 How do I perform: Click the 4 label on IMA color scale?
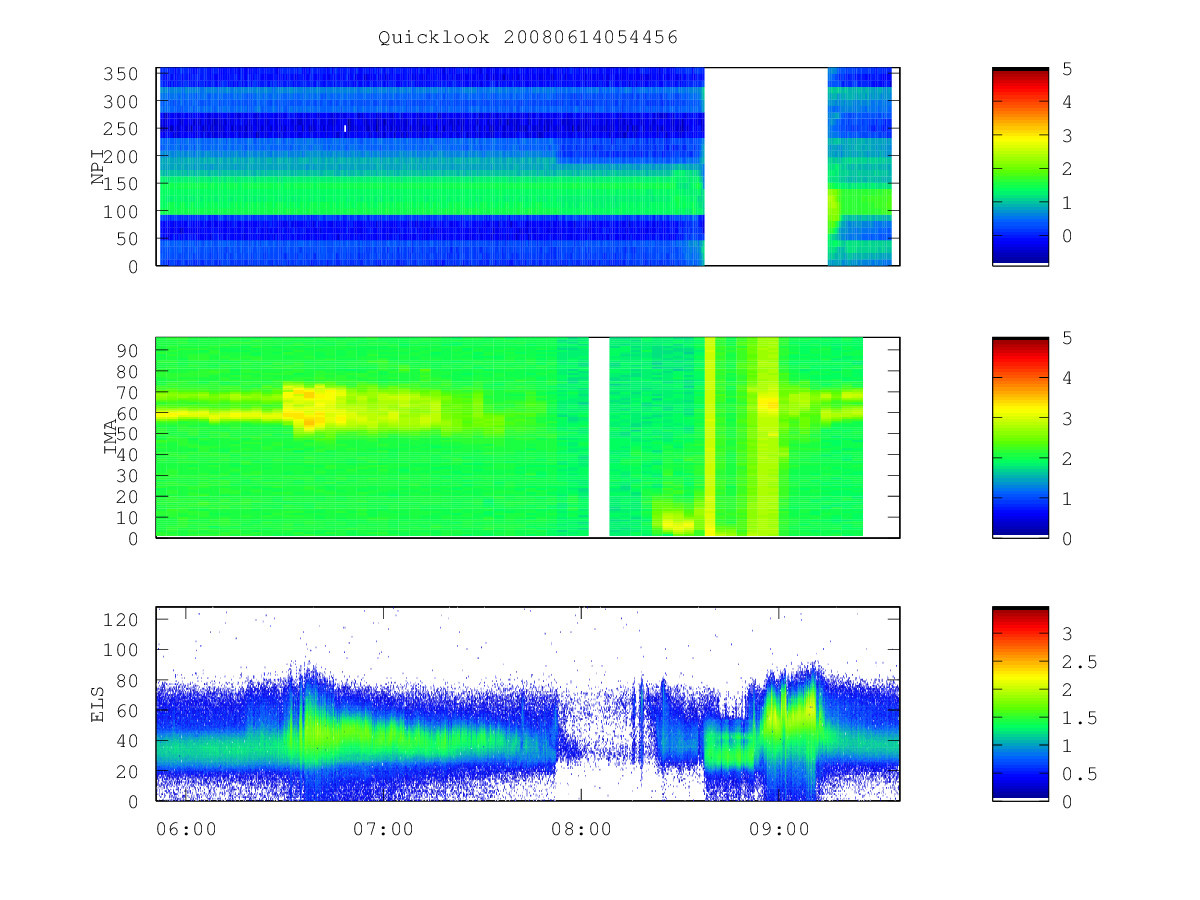pos(1066,378)
